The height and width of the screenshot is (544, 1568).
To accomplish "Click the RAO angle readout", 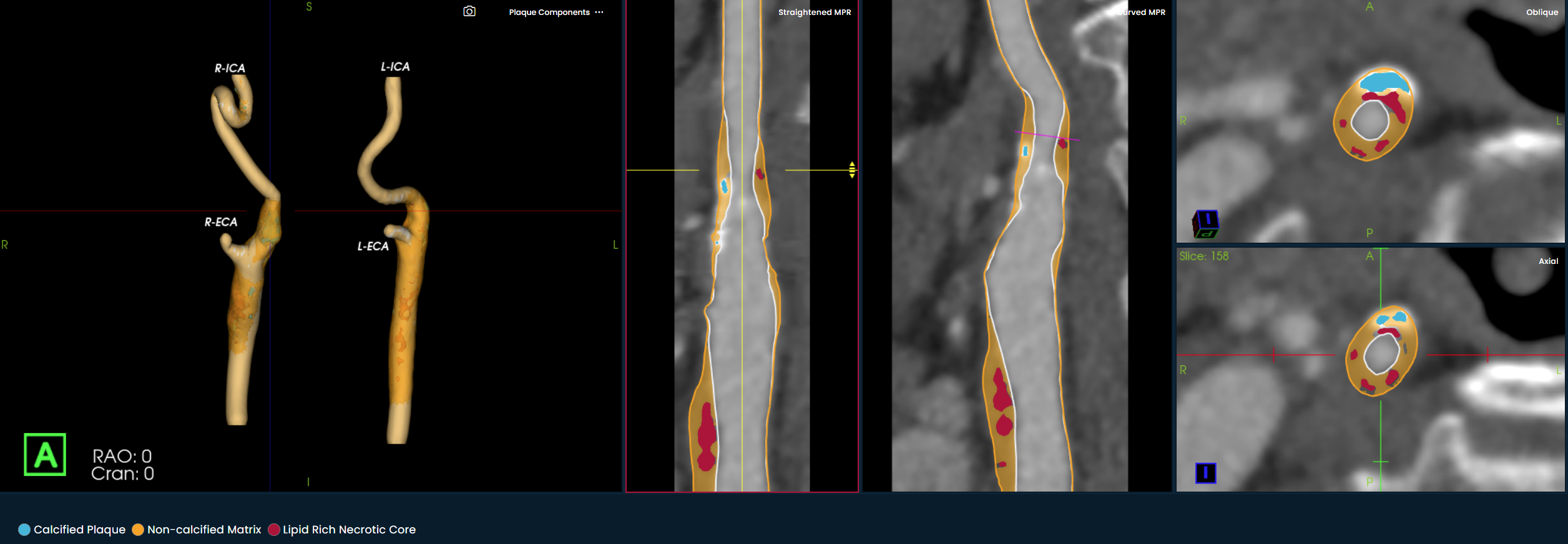I will tap(122, 456).
